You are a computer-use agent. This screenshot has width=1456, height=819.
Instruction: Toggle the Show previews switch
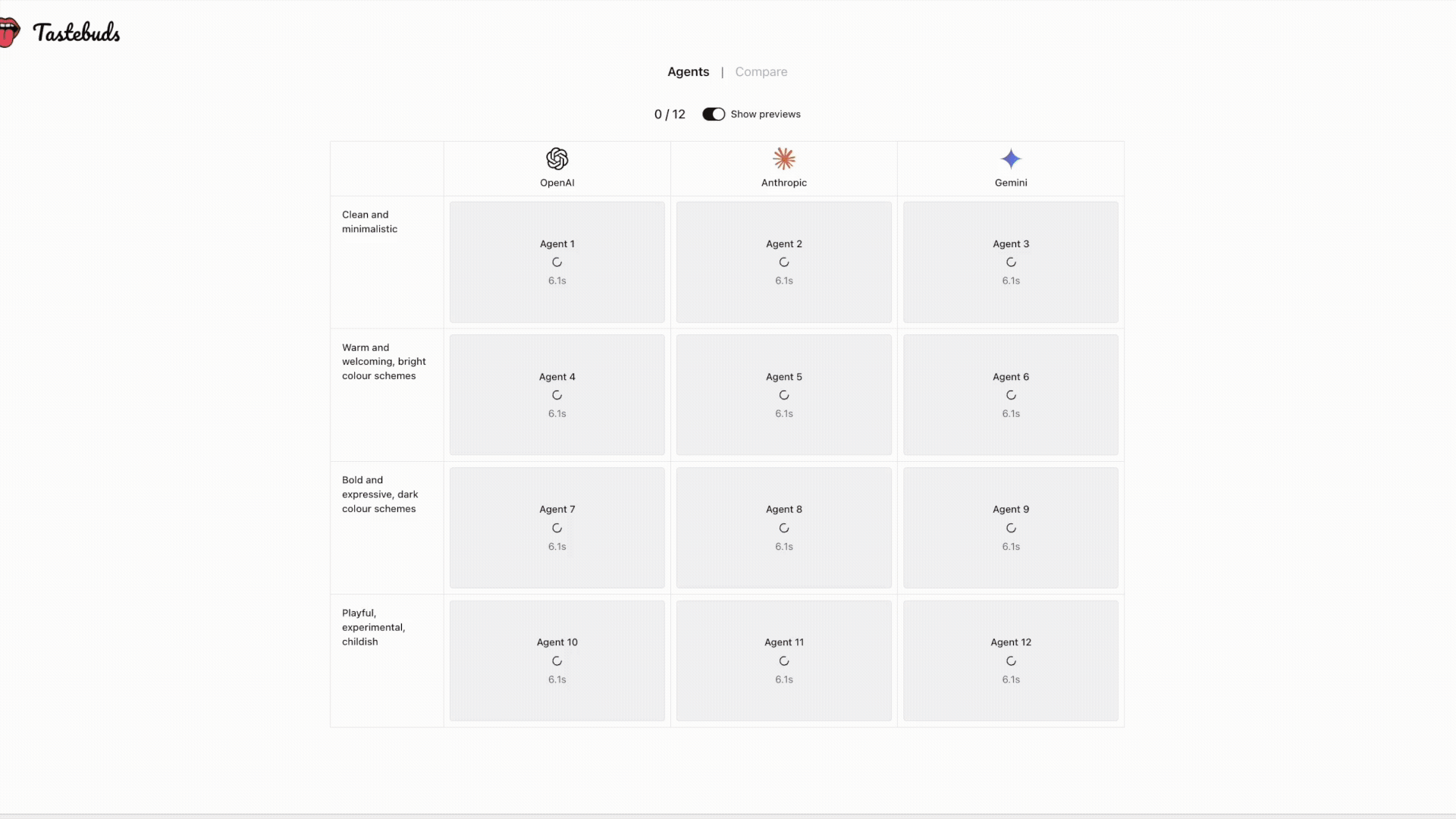(713, 115)
